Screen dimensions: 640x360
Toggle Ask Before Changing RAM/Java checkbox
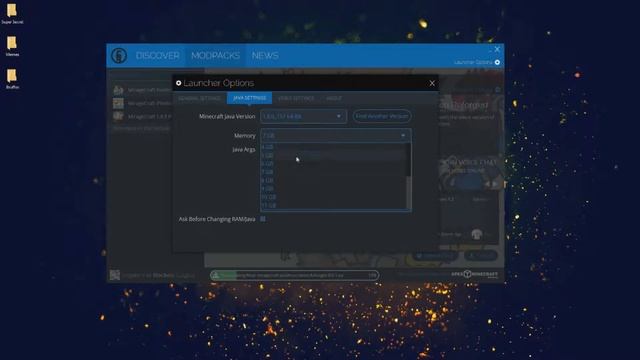(263, 219)
